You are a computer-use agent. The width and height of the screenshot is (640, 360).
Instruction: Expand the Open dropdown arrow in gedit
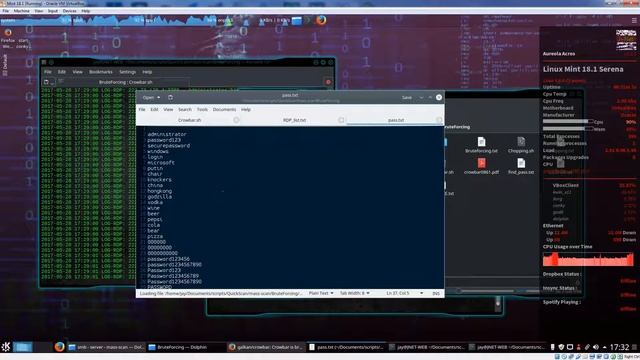click(159, 98)
